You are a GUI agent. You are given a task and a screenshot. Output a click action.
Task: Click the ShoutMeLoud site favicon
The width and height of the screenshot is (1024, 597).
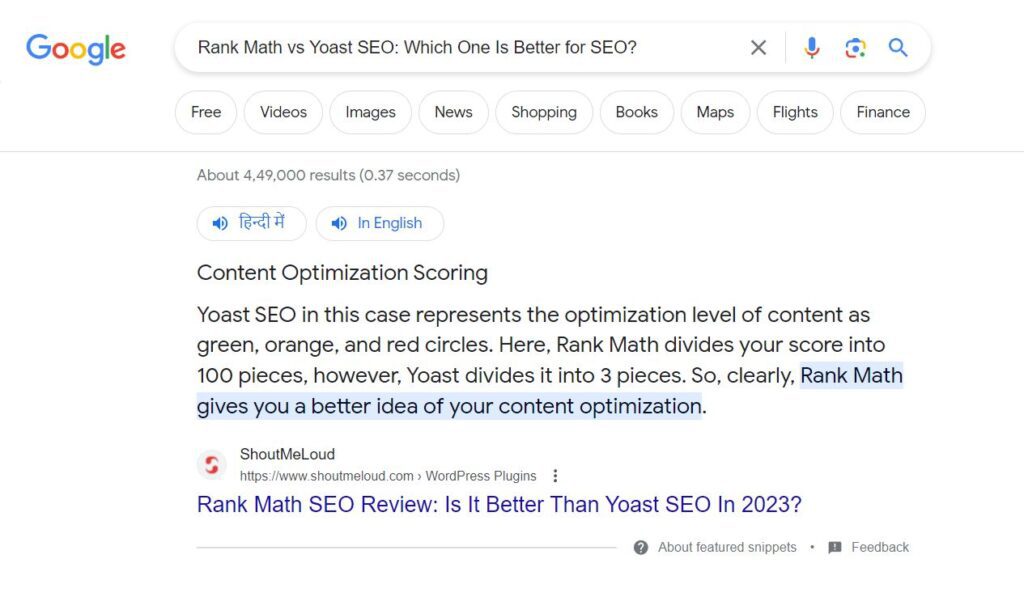(211, 463)
